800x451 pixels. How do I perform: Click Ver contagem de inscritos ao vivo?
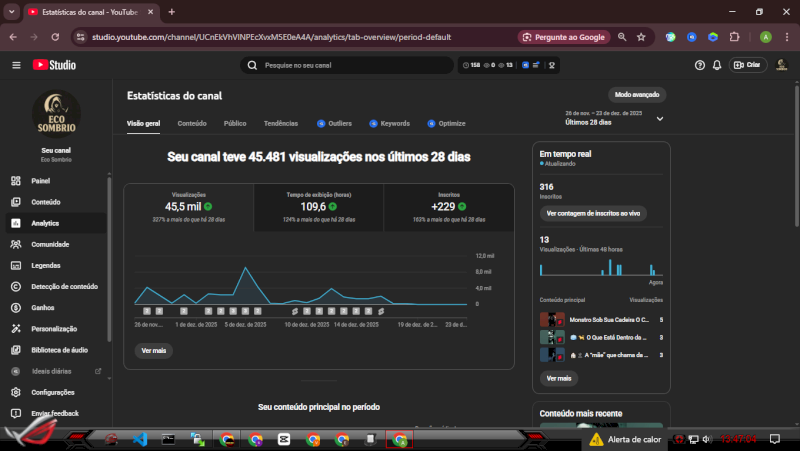click(x=591, y=213)
